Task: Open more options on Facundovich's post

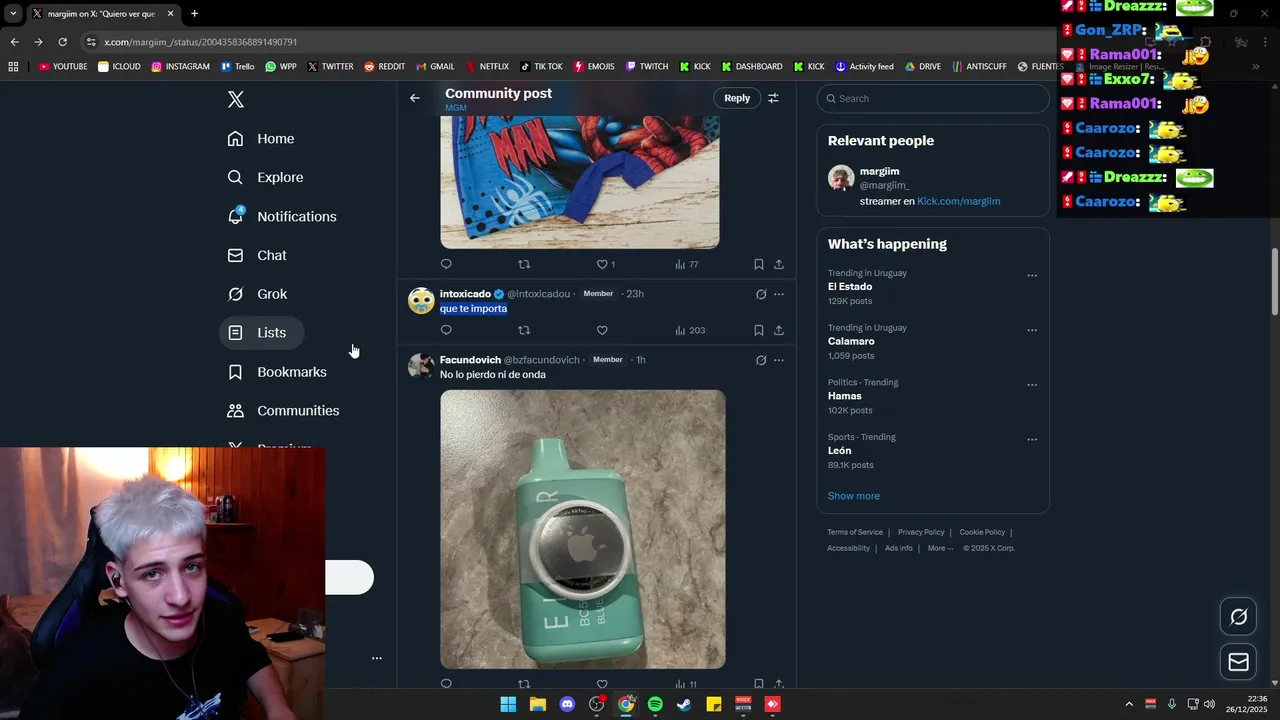Action: [x=779, y=360]
